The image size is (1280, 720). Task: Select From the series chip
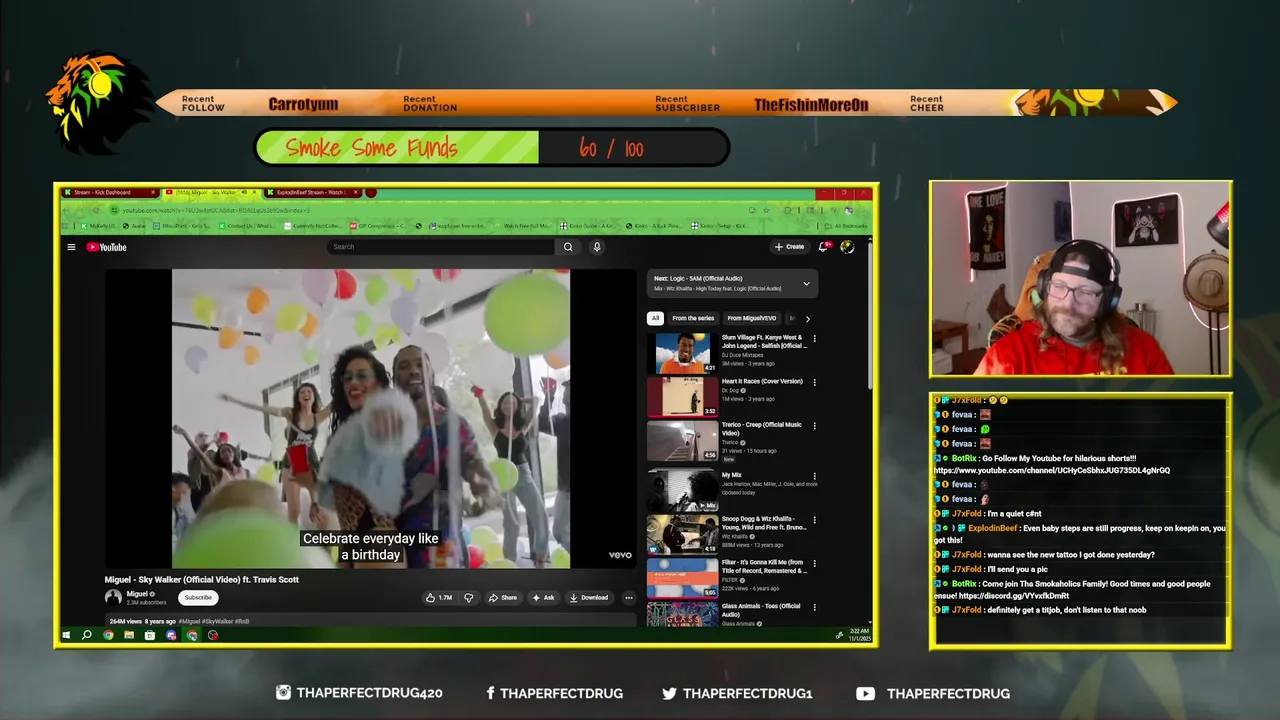[x=693, y=319]
